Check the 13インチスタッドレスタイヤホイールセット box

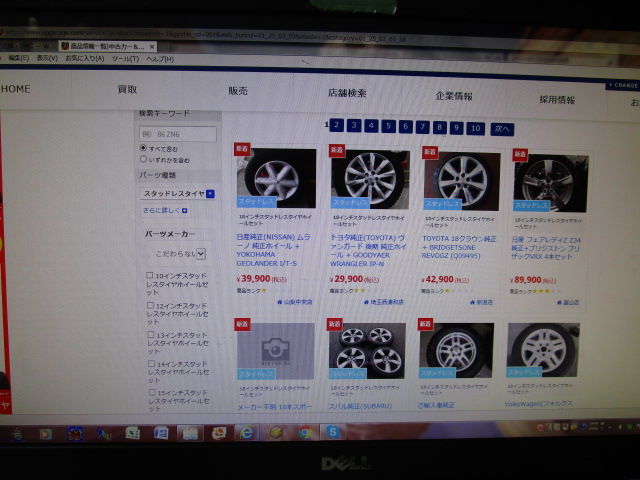click(x=151, y=335)
